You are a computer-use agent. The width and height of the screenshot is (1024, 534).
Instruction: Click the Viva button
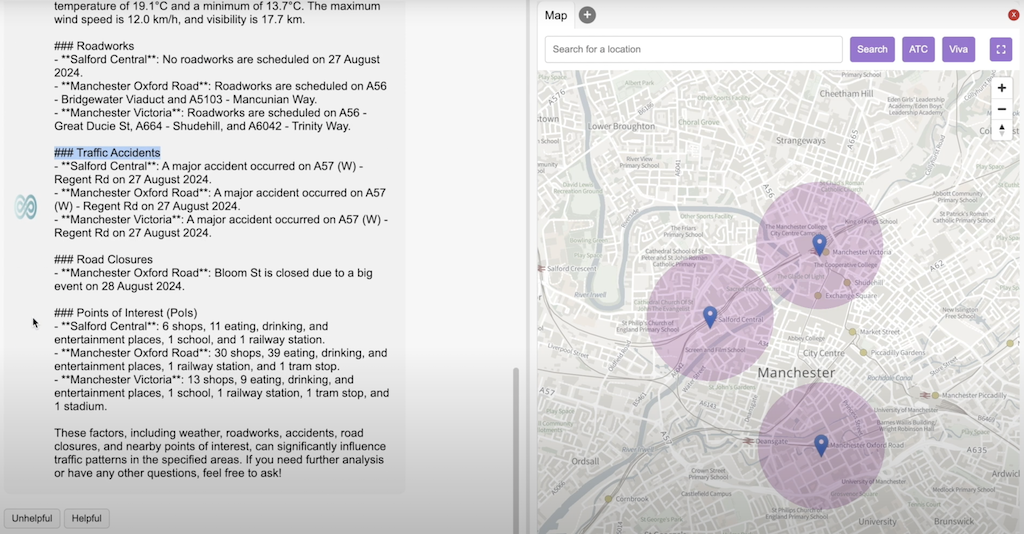[958, 50]
